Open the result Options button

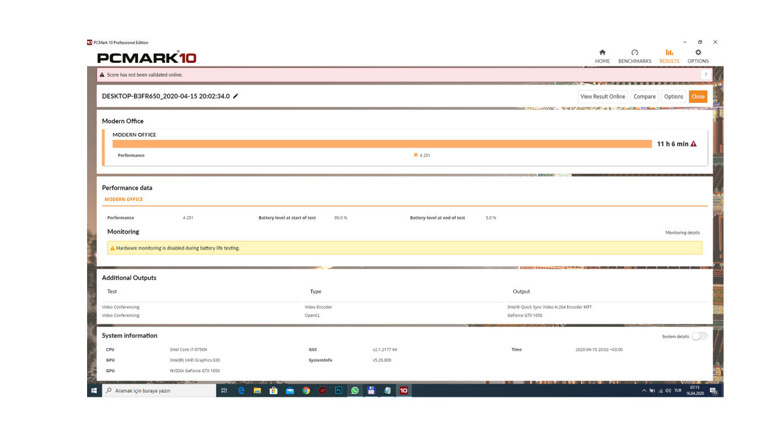click(673, 97)
